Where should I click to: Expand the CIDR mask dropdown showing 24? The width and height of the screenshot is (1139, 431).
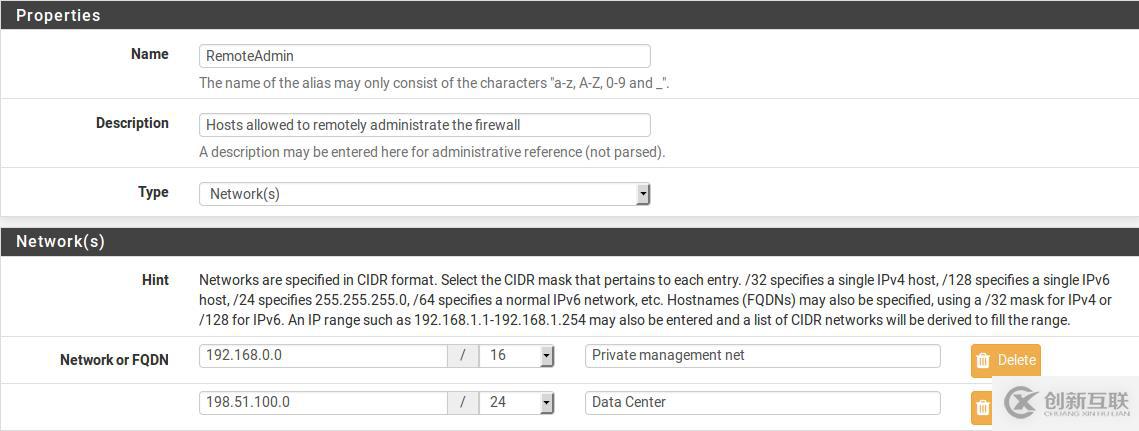516,403
